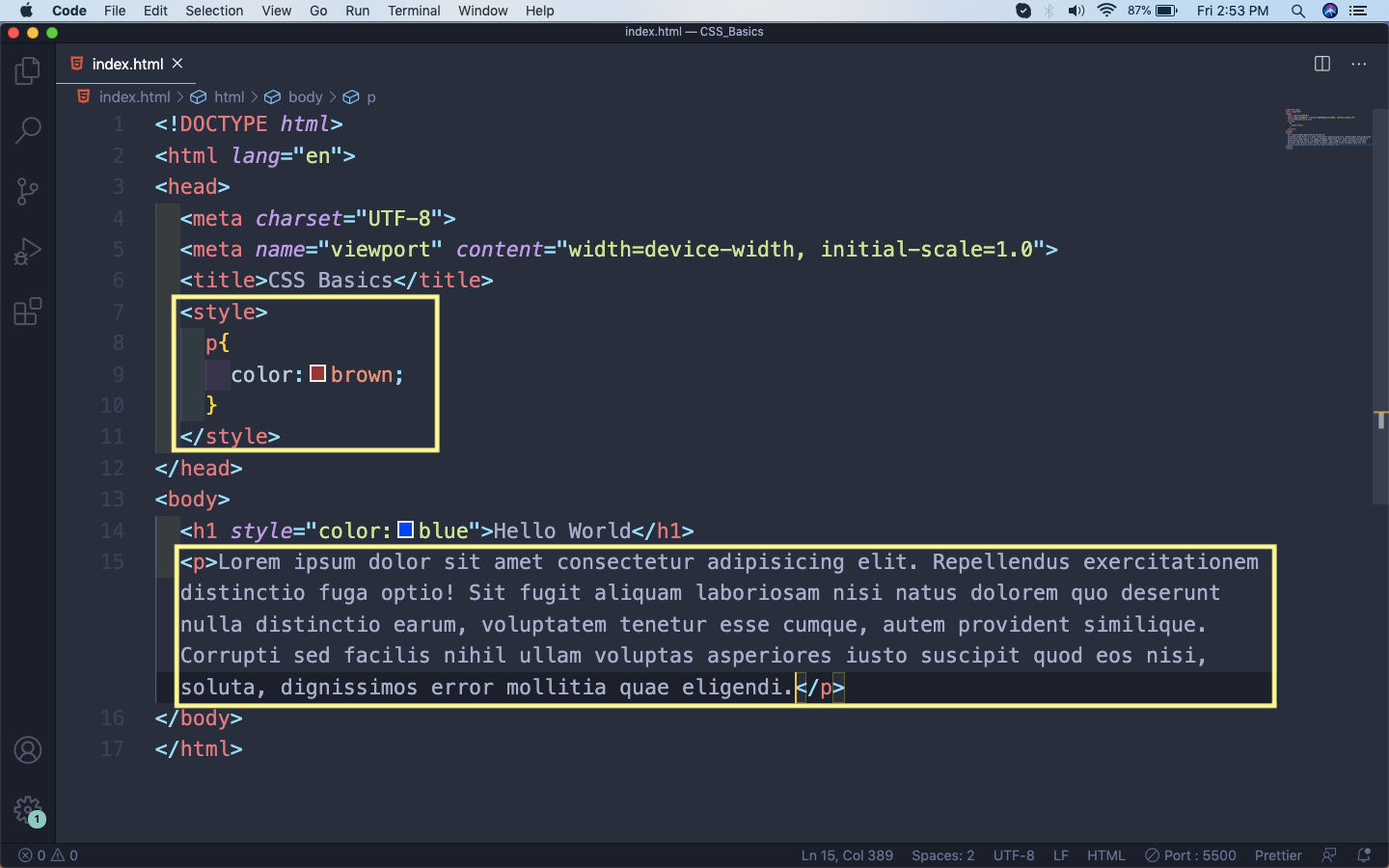Change end of line sequence LF
Image resolution: width=1389 pixels, height=868 pixels.
[x=1061, y=855]
